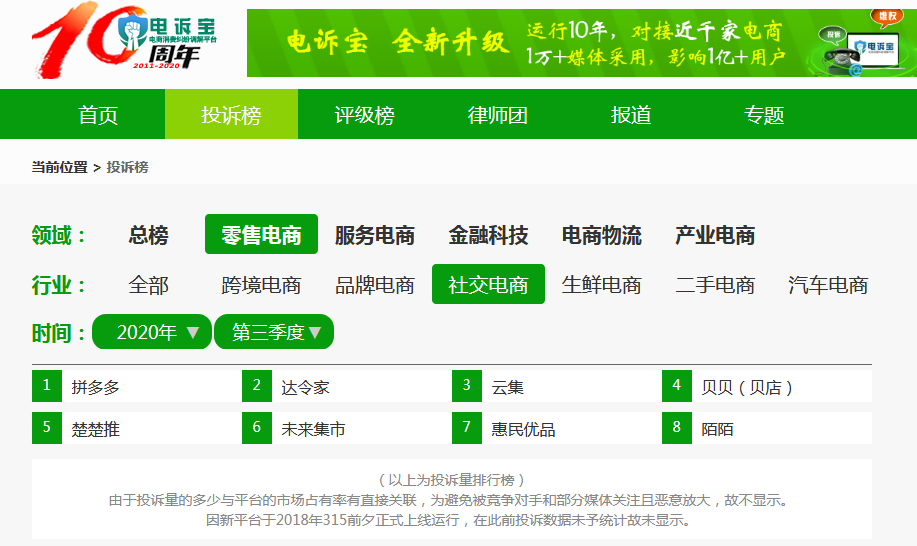Click the 投诉榜 breadcrumb link
917x546 pixels.
click(x=127, y=167)
